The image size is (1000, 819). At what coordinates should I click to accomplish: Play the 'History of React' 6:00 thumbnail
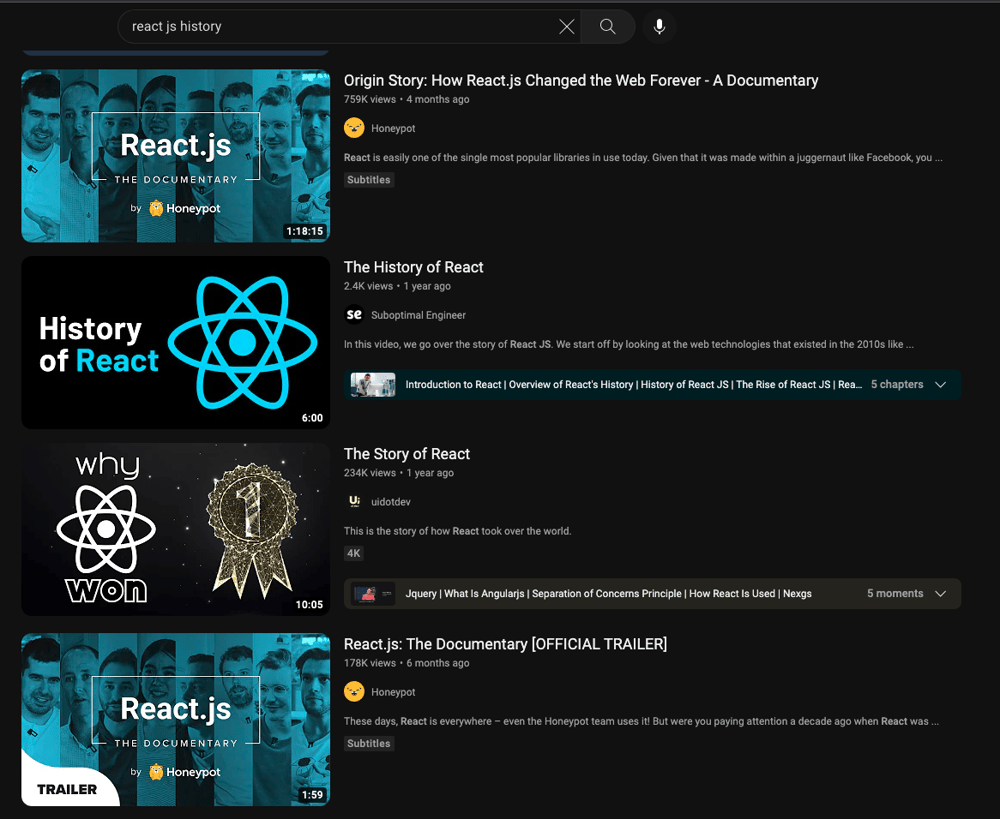point(175,343)
